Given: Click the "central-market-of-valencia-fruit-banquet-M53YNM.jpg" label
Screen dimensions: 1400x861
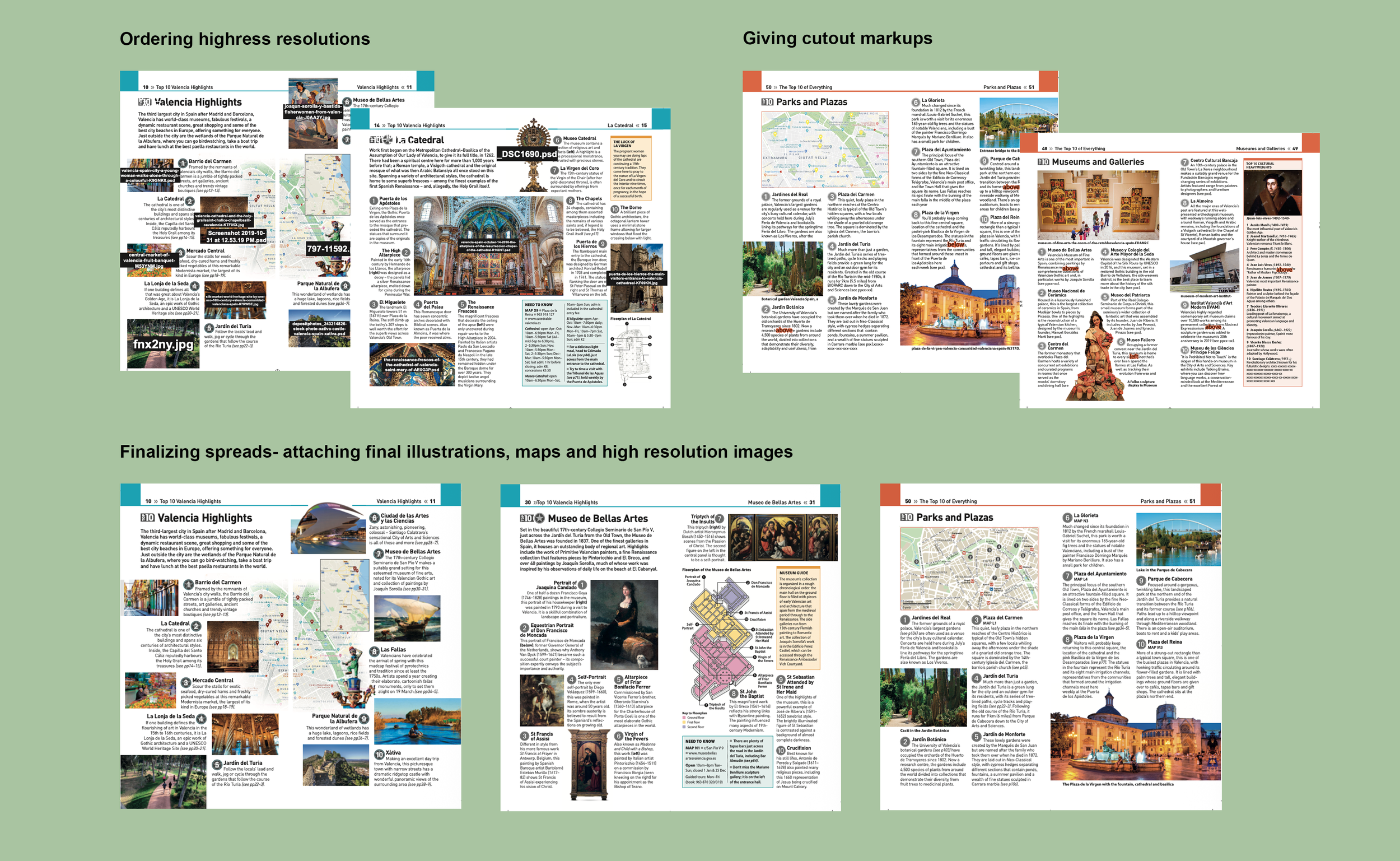Looking at the screenshot, I should pyautogui.click(x=149, y=260).
